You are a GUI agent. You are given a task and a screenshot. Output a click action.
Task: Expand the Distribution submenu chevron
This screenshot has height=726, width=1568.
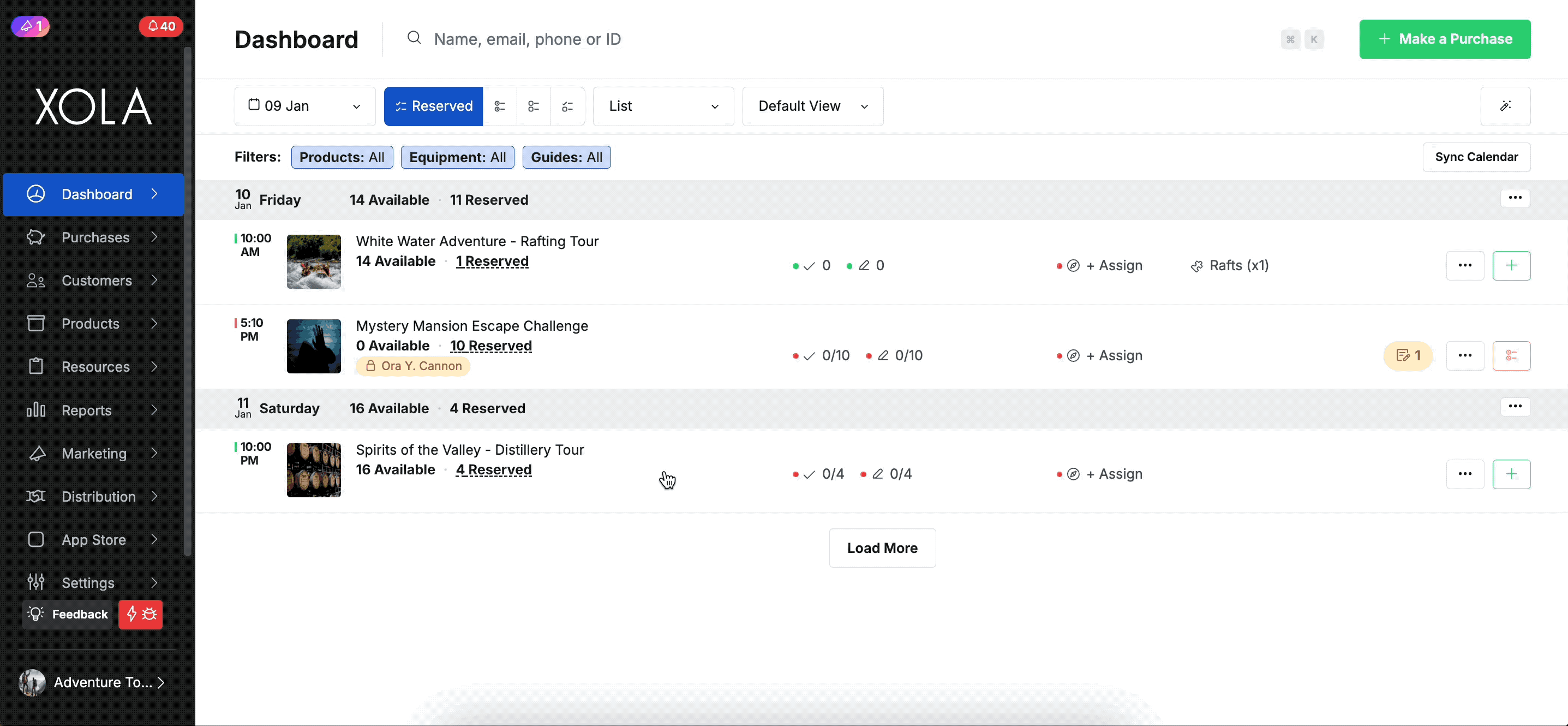coord(154,496)
